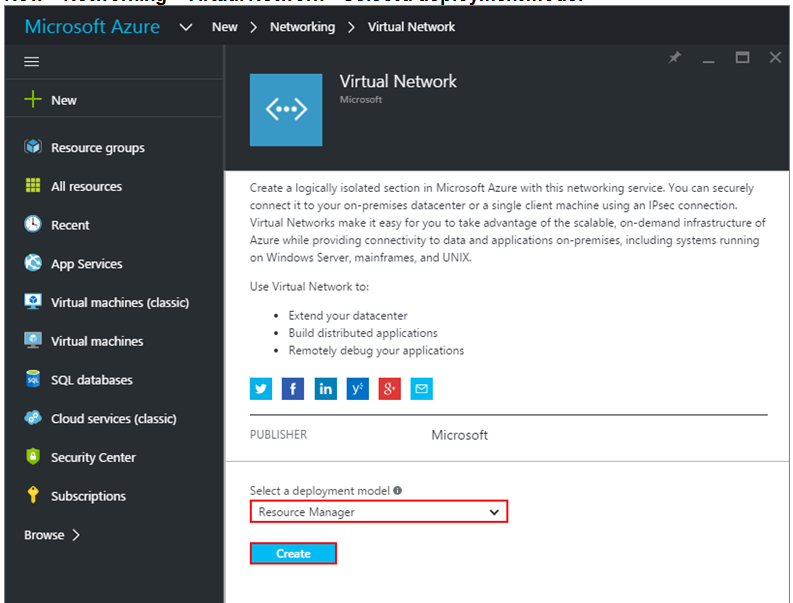
Task: Expand the Microsoft Azure chevron dropdown
Action: [186, 27]
